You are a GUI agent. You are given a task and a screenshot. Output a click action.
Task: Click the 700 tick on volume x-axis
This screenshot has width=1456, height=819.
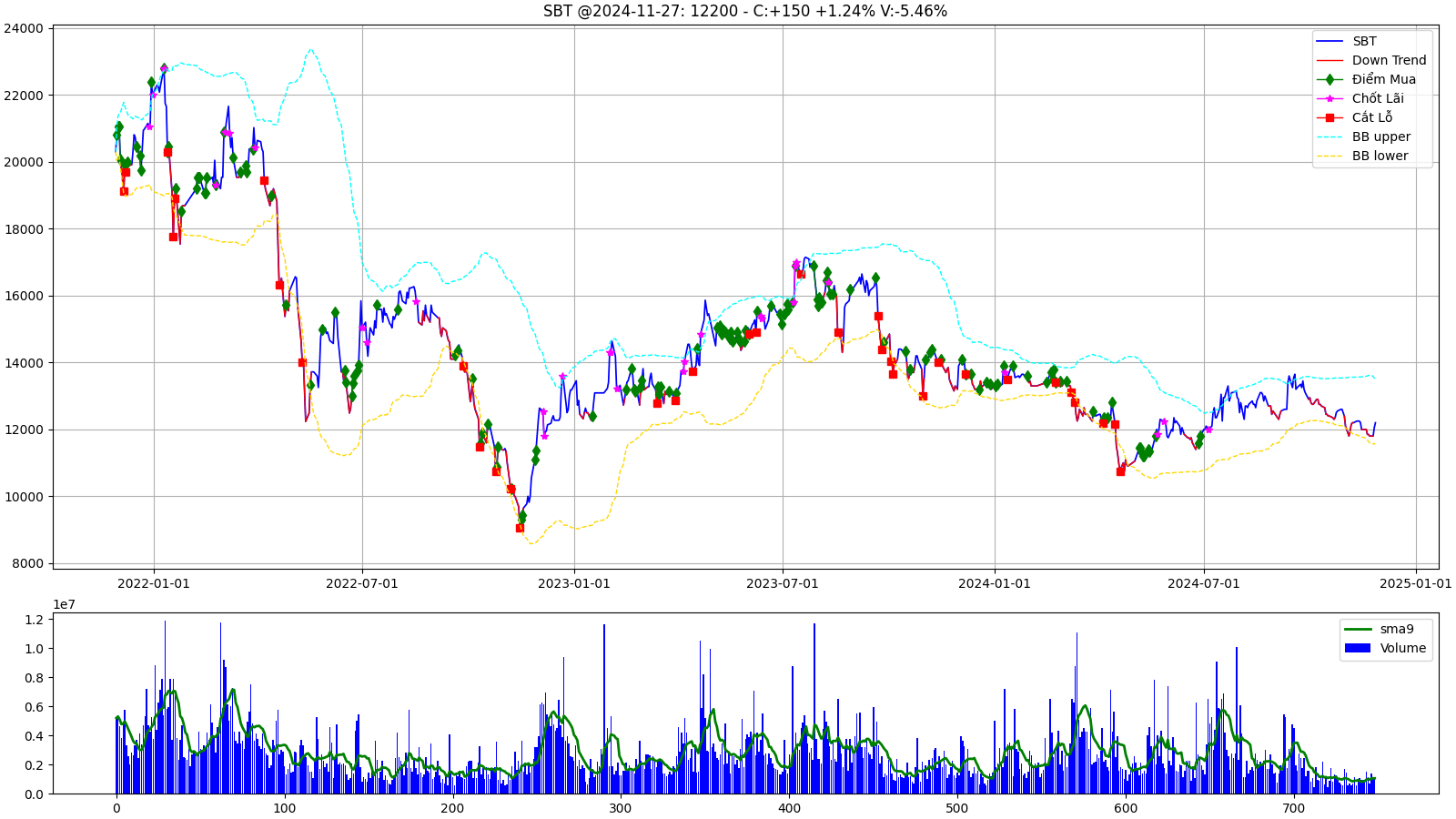[1294, 808]
